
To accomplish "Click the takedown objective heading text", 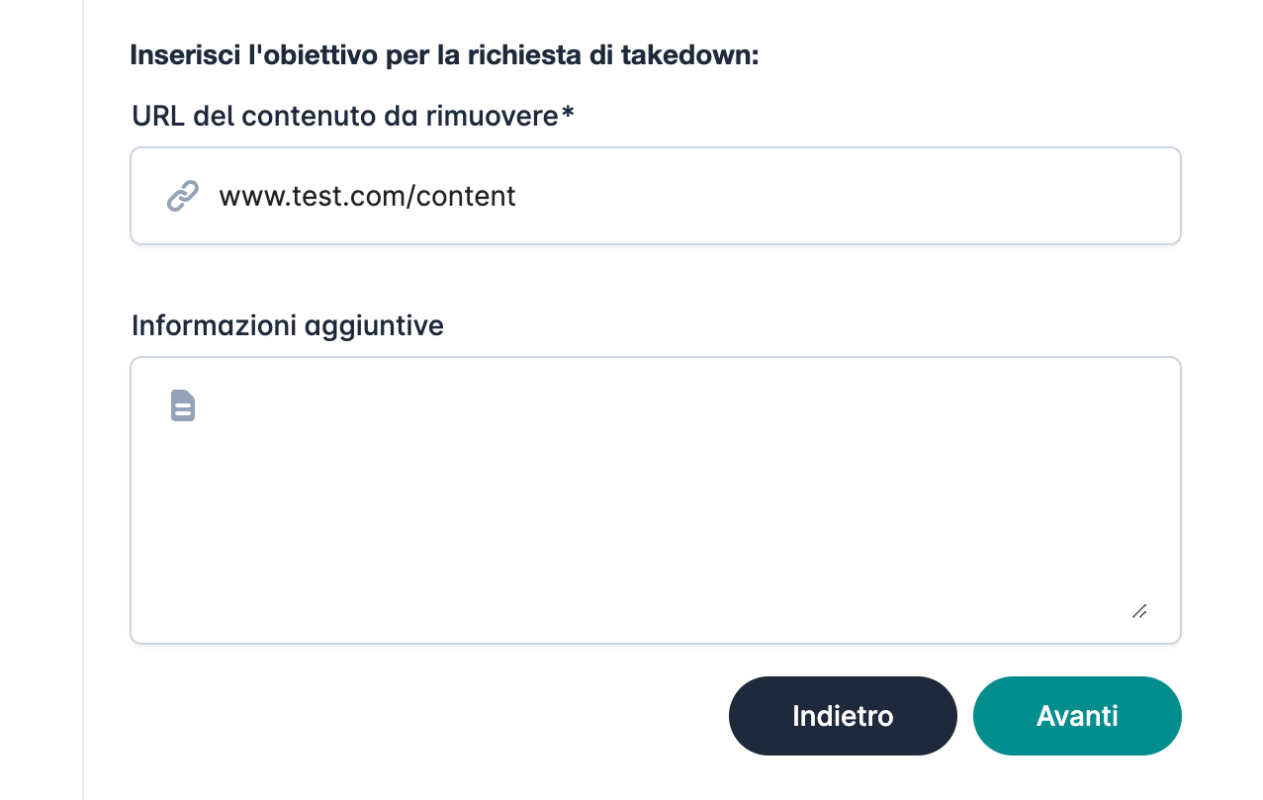I will coord(444,55).
